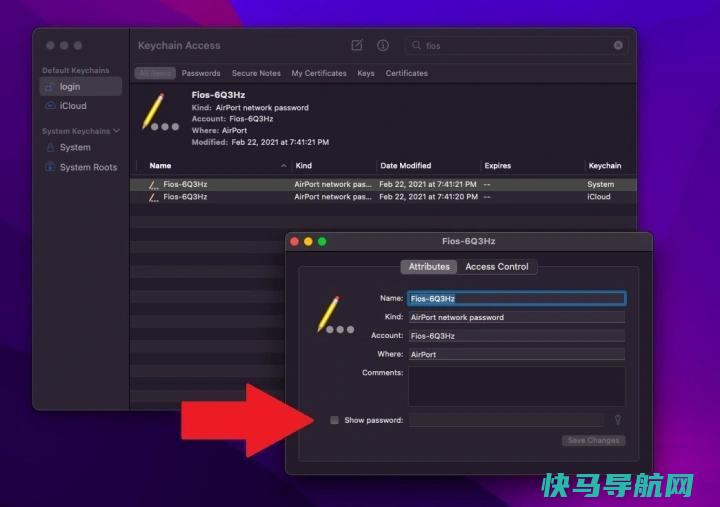This screenshot has width=720, height=507.
Task: Click the lock icon beside login keychain
Action: [50, 87]
